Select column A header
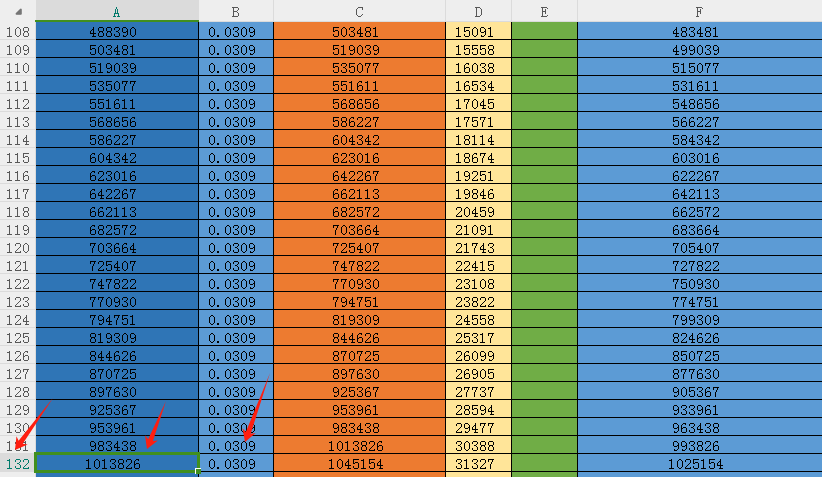Viewport: 822px width, 477px height. pos(117,12)
